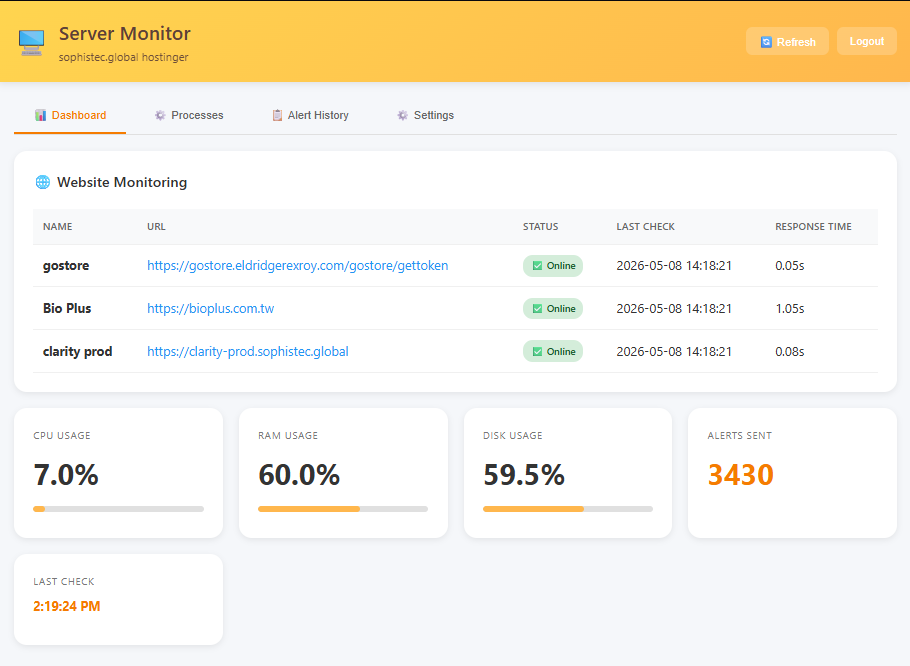
Task: Click the 2:19:24 PM last check time
Action: click(x=67, y=606)
